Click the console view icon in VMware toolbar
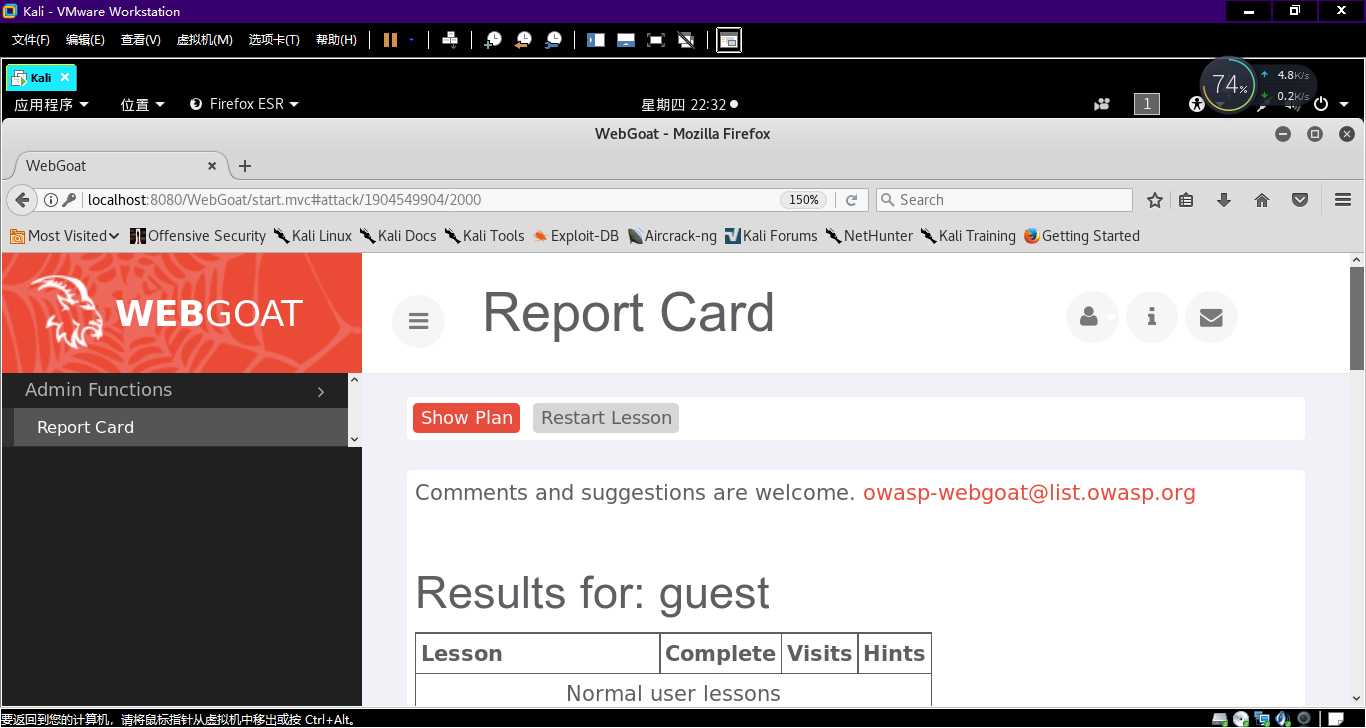This screenshot has width=1366, height=728. click(x=729, y=40)
